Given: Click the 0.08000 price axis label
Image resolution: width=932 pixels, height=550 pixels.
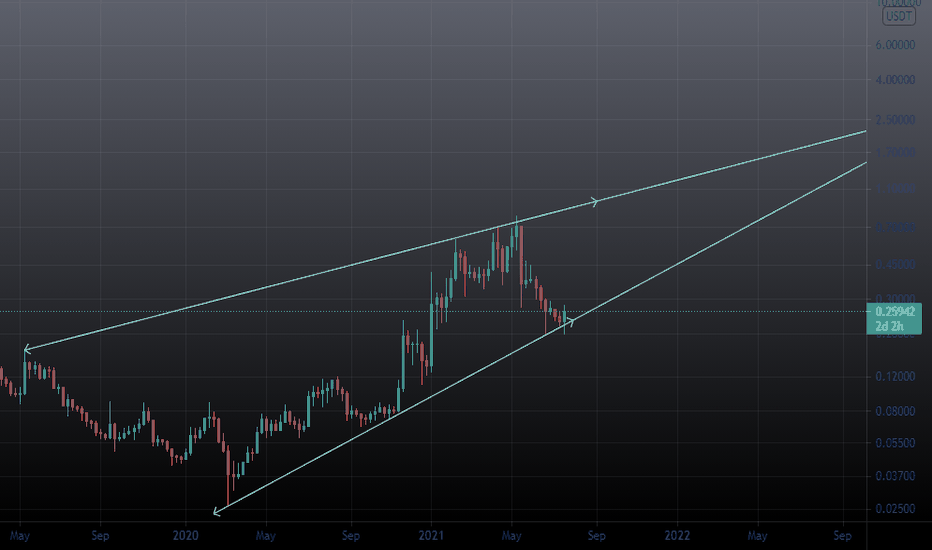Looking at the screenshot, I should click(895, 411).
